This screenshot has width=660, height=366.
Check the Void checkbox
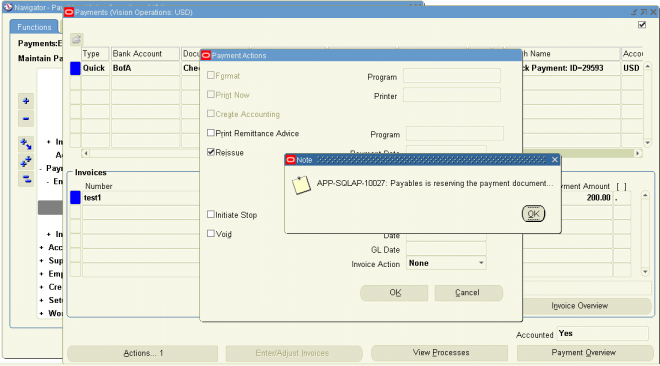(211, 233)
